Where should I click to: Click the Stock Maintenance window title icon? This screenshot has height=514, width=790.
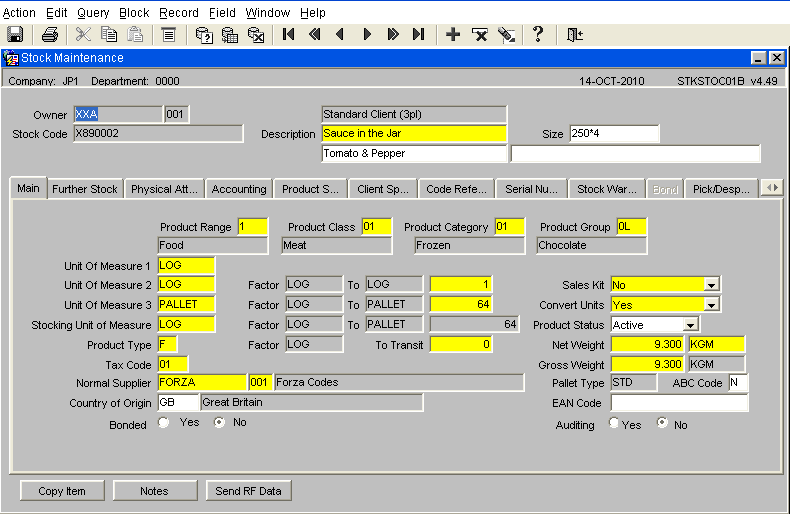11,58
